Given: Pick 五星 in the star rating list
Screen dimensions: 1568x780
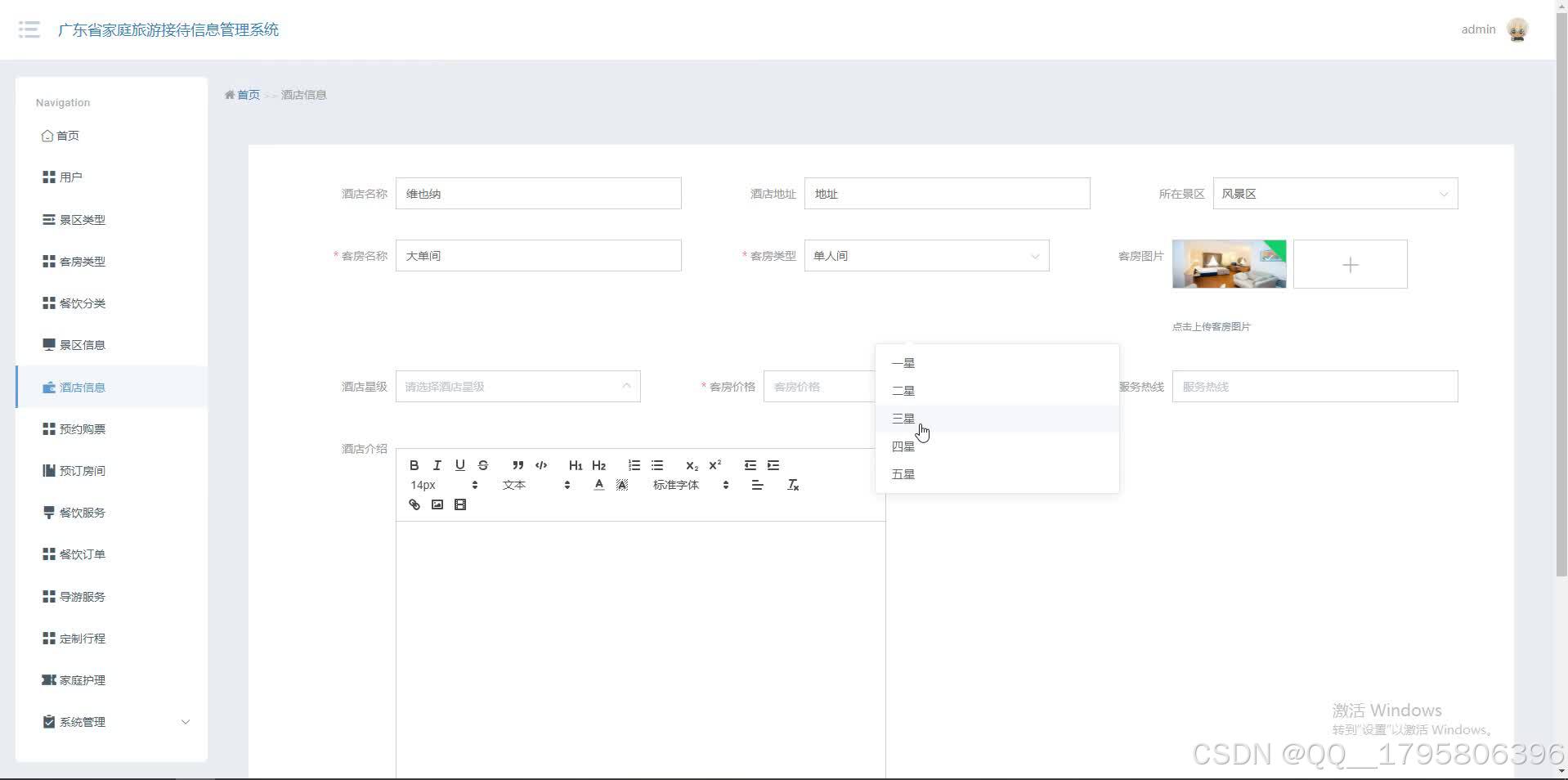Looking at the screenshot, I should (x=997, y=474).
